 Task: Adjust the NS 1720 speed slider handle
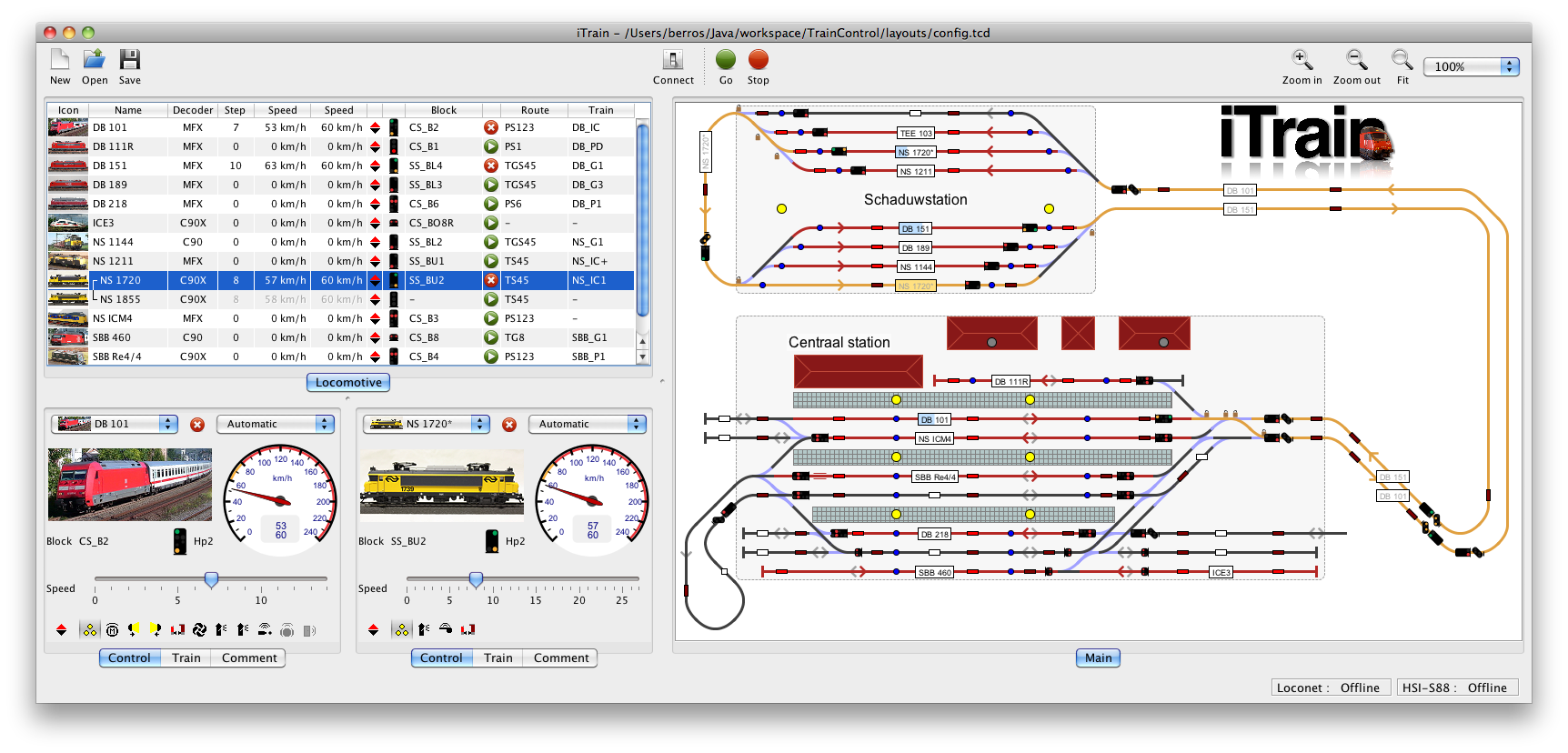pyautogui.click(x=476, y=579)
